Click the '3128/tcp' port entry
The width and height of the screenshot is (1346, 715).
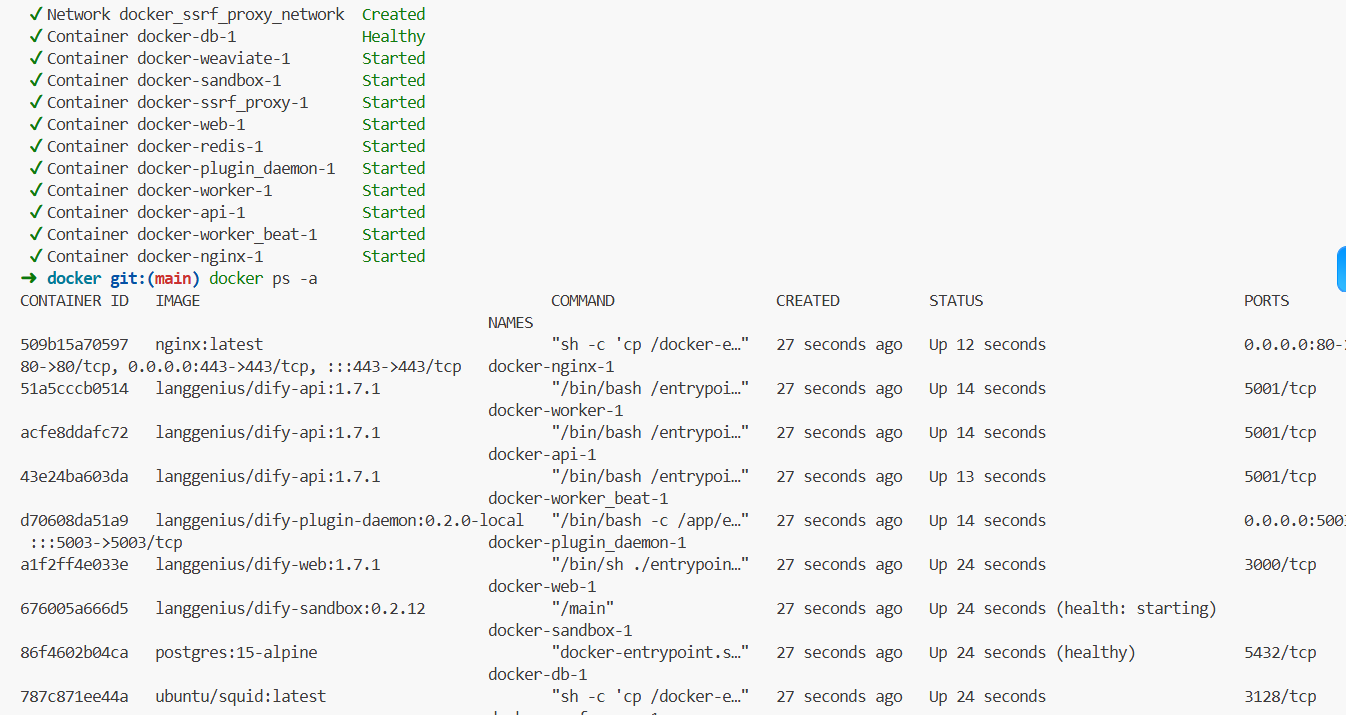pyautogui.click(x=1280, y=697)
